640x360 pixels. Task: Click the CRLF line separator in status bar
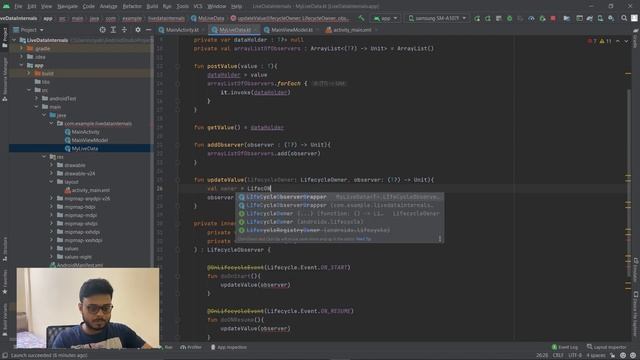[x=558, y=356]
